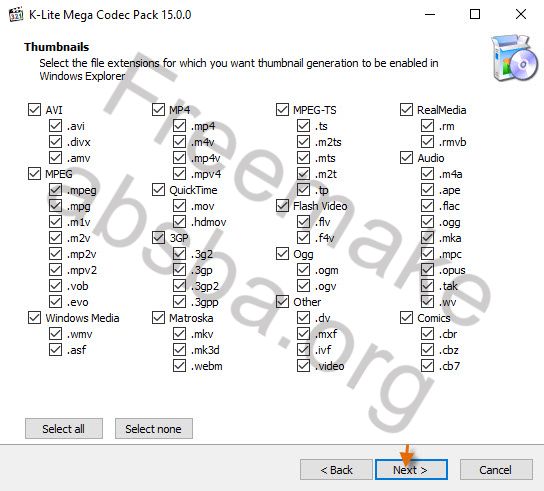The width and height of the screenshot is (544, 491).
Task: Click the Select all button
Action: (x=64, y=429)
